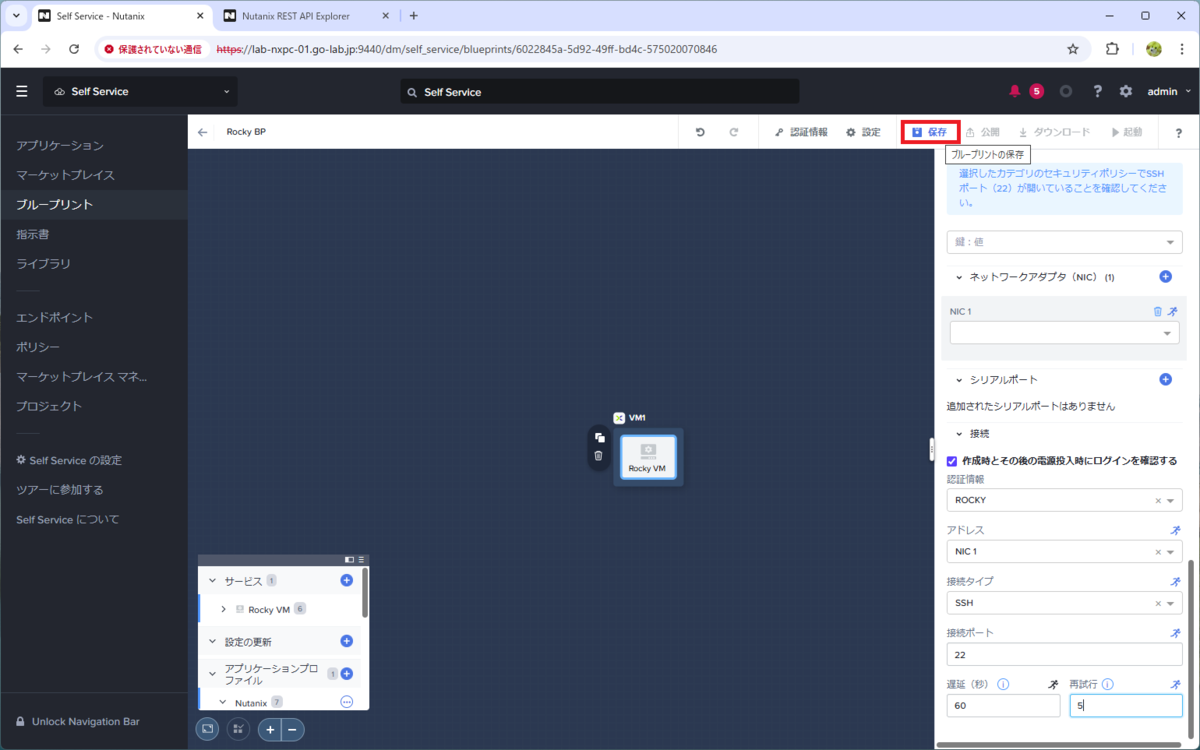This screenshot has height=750, width=1200.
Task: Delete NIC 1 with the trash icon
Action: [1158, 312]
